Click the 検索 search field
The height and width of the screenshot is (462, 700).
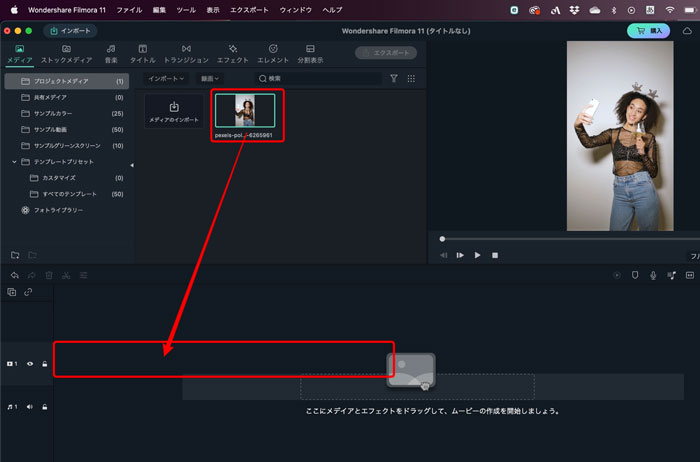318,79
